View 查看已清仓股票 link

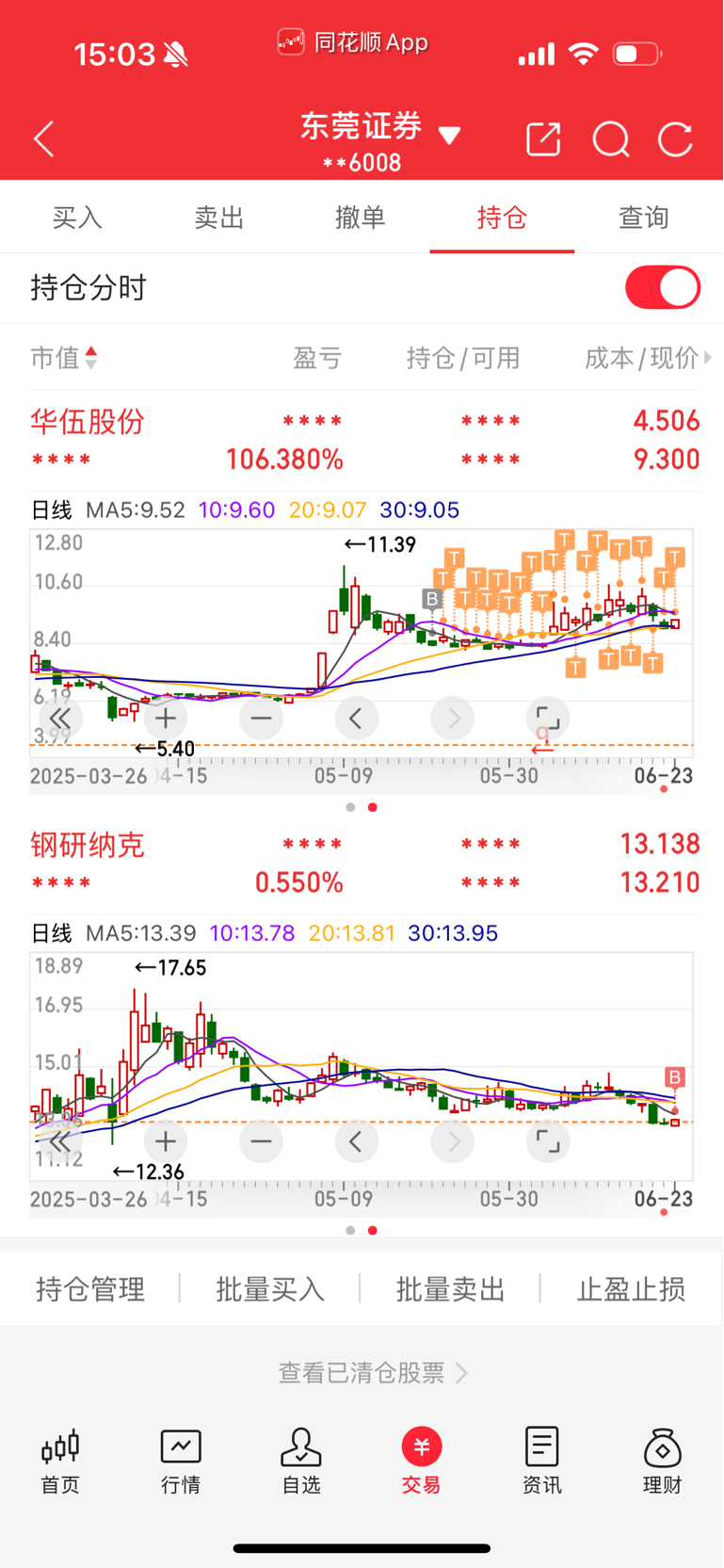coord(373,1373)
